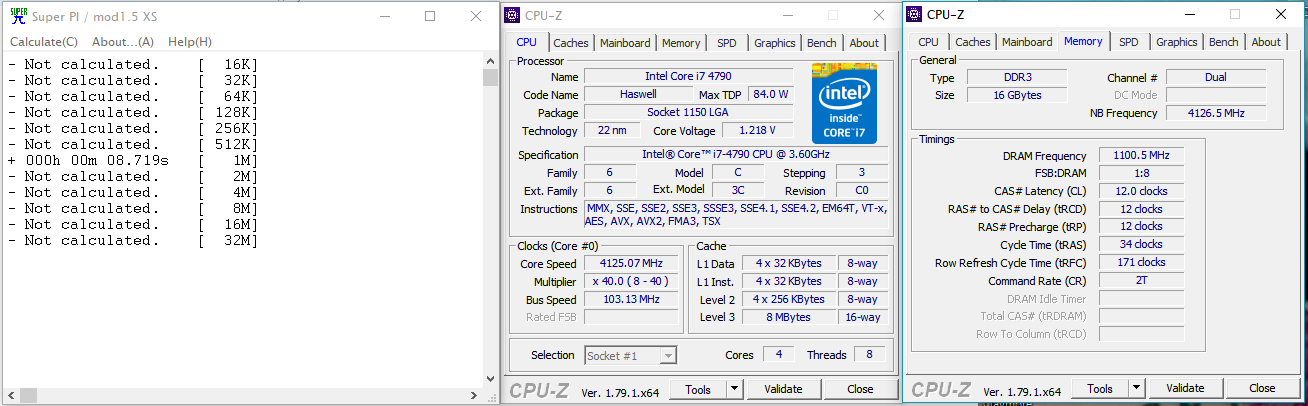This screenshot has width=1308, height=406.
Task: Click the Not calculated 16K line
Action: pyautogui.click(x=132, y=64)
